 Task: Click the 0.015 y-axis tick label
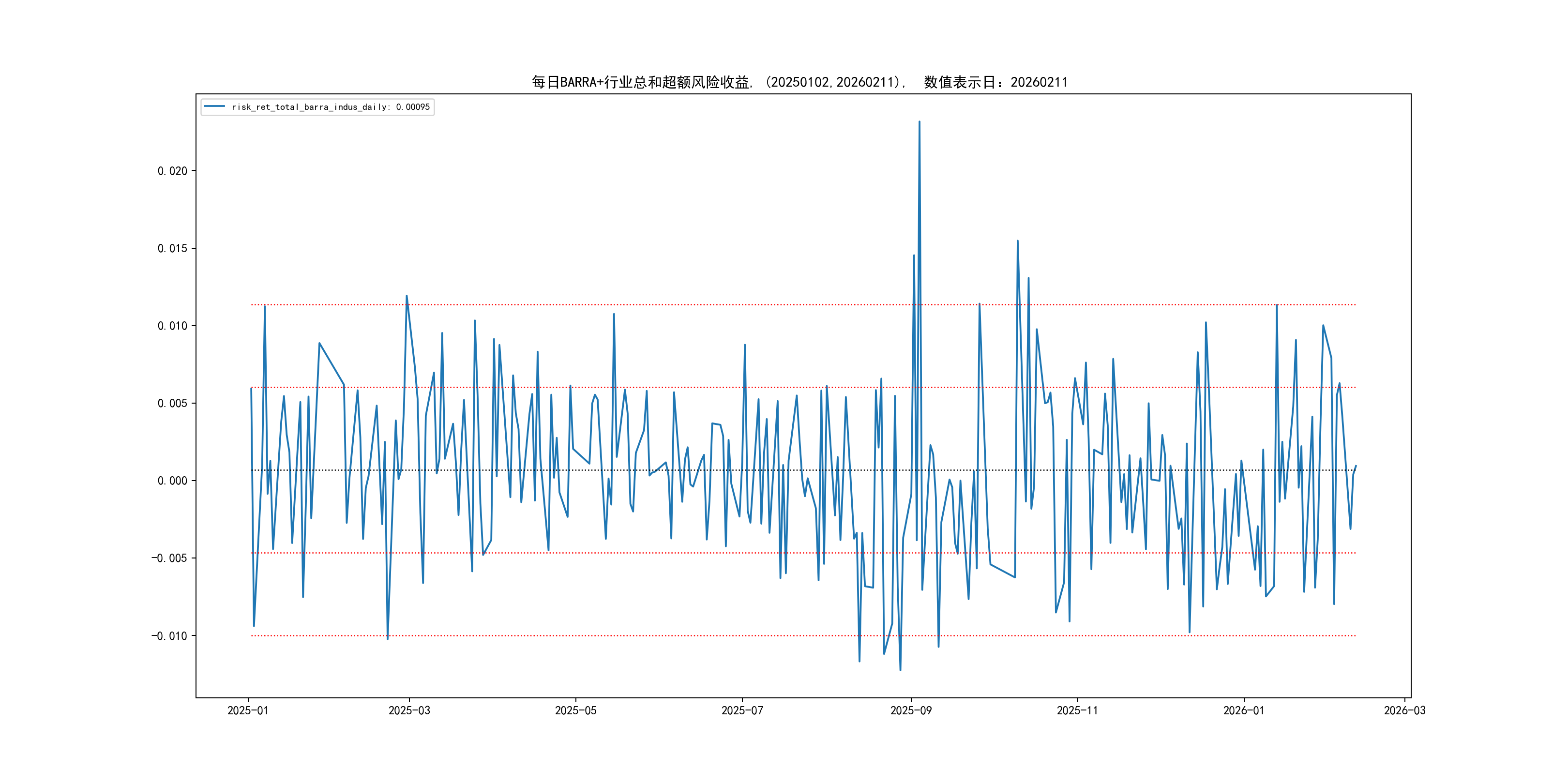tap(172, 248)
